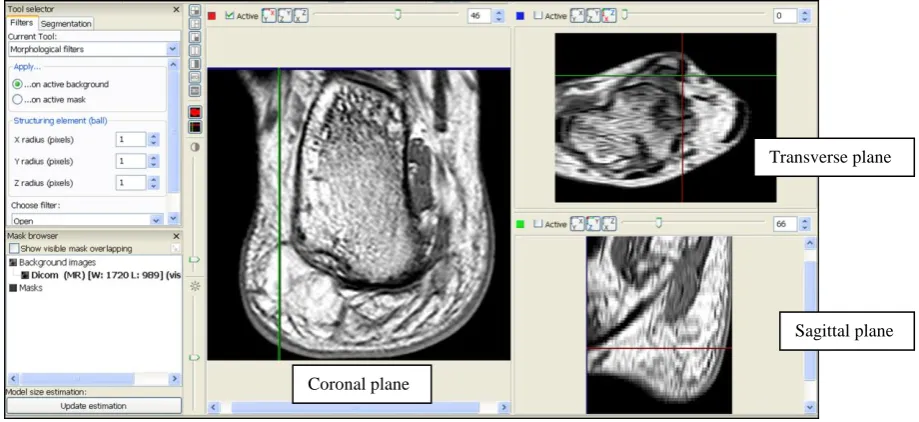Set XY orientation in the green view
Screen dimensions: 919x422
(x=577, y=224)
